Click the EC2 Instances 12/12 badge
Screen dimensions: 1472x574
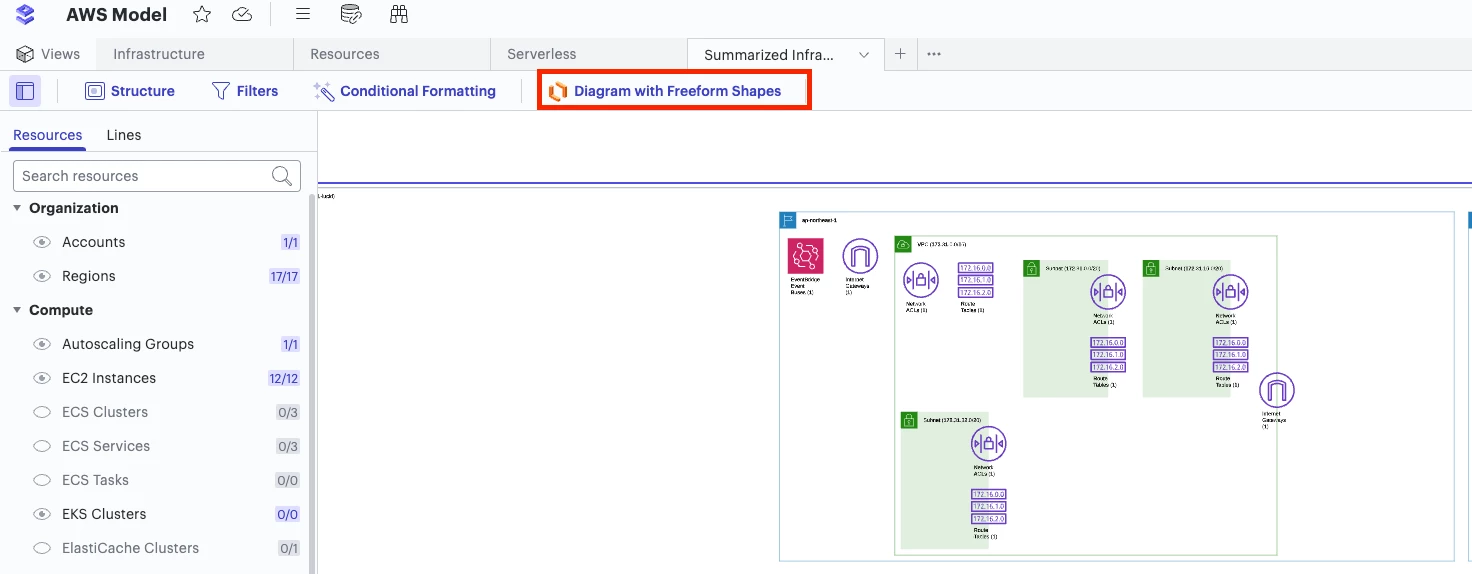284,378
